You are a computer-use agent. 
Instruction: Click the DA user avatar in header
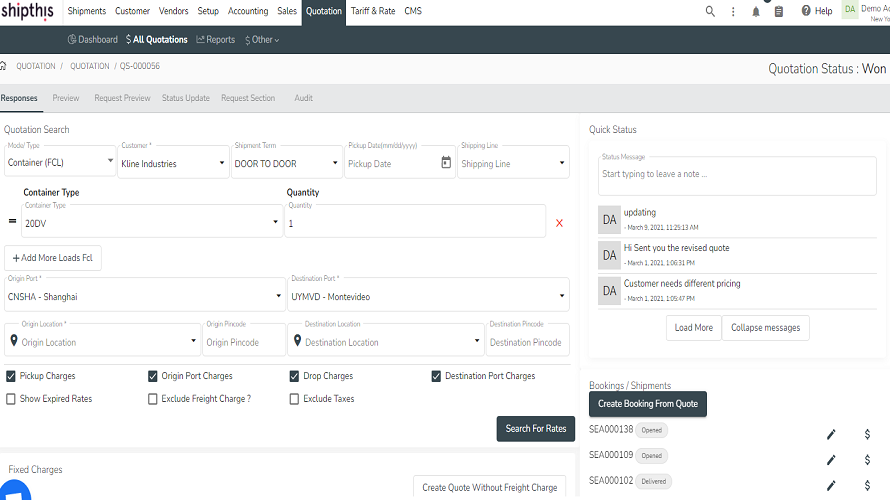tap(850, 10)
